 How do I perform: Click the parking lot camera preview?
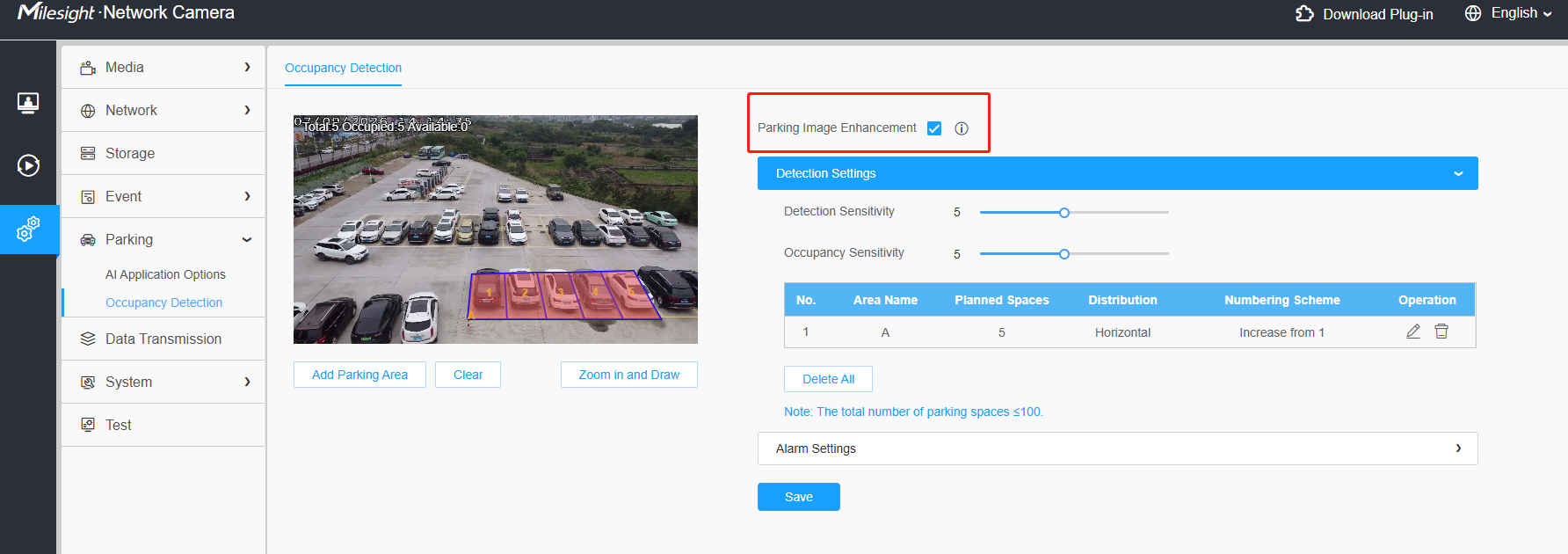tap(496, 230)
